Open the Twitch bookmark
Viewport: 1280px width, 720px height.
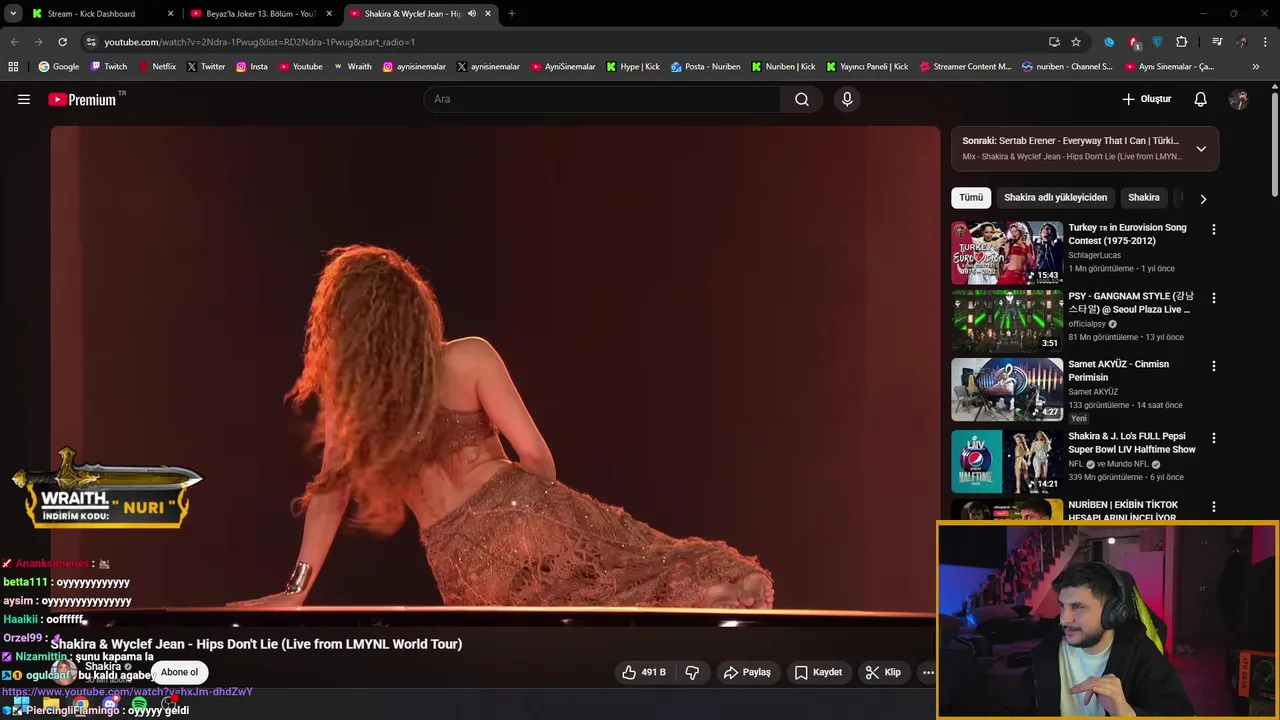109,67
